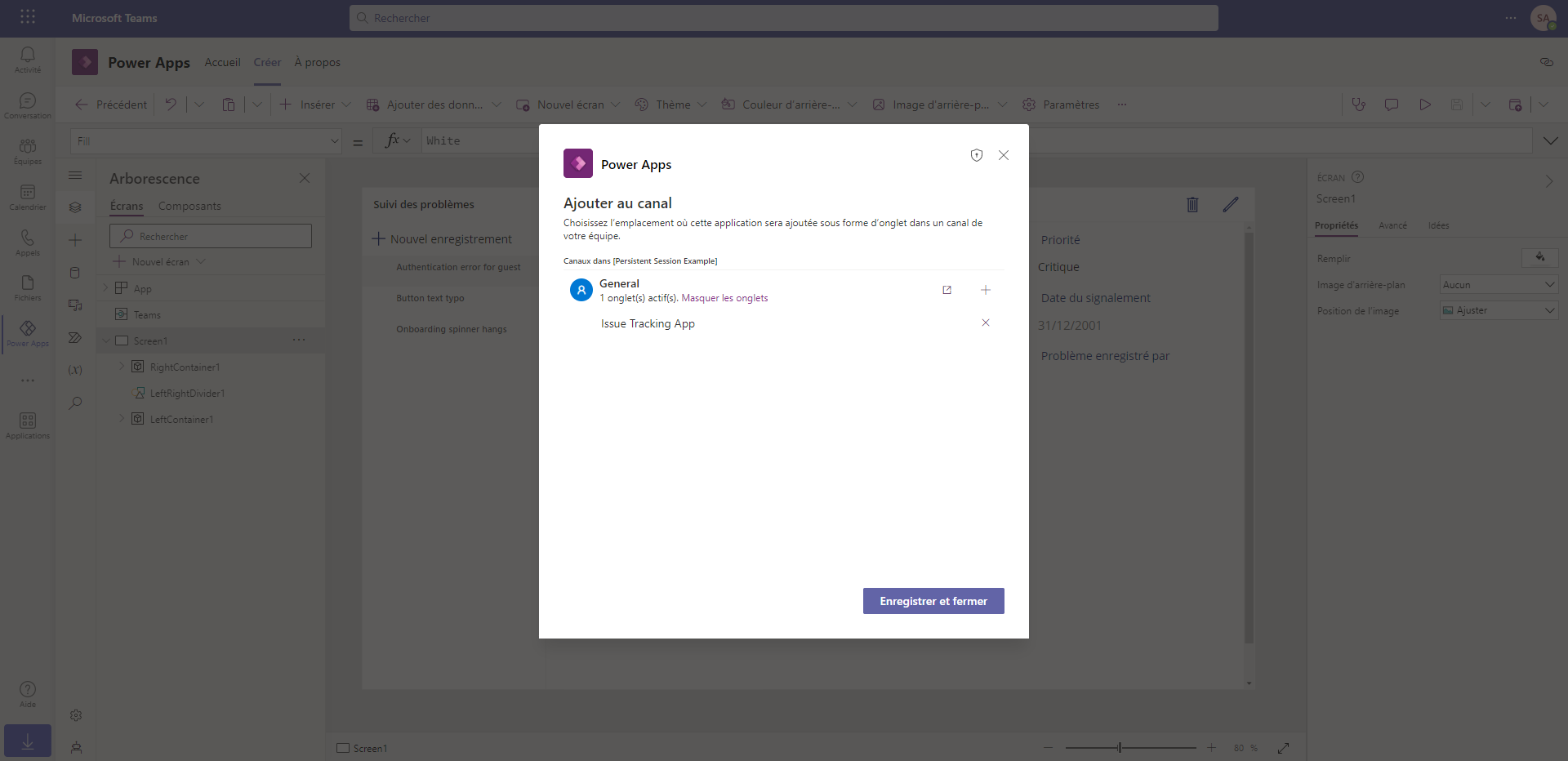Expand LeftContainer1 tree node
This screenshot has height=761, width=1568.
[122, 419]
